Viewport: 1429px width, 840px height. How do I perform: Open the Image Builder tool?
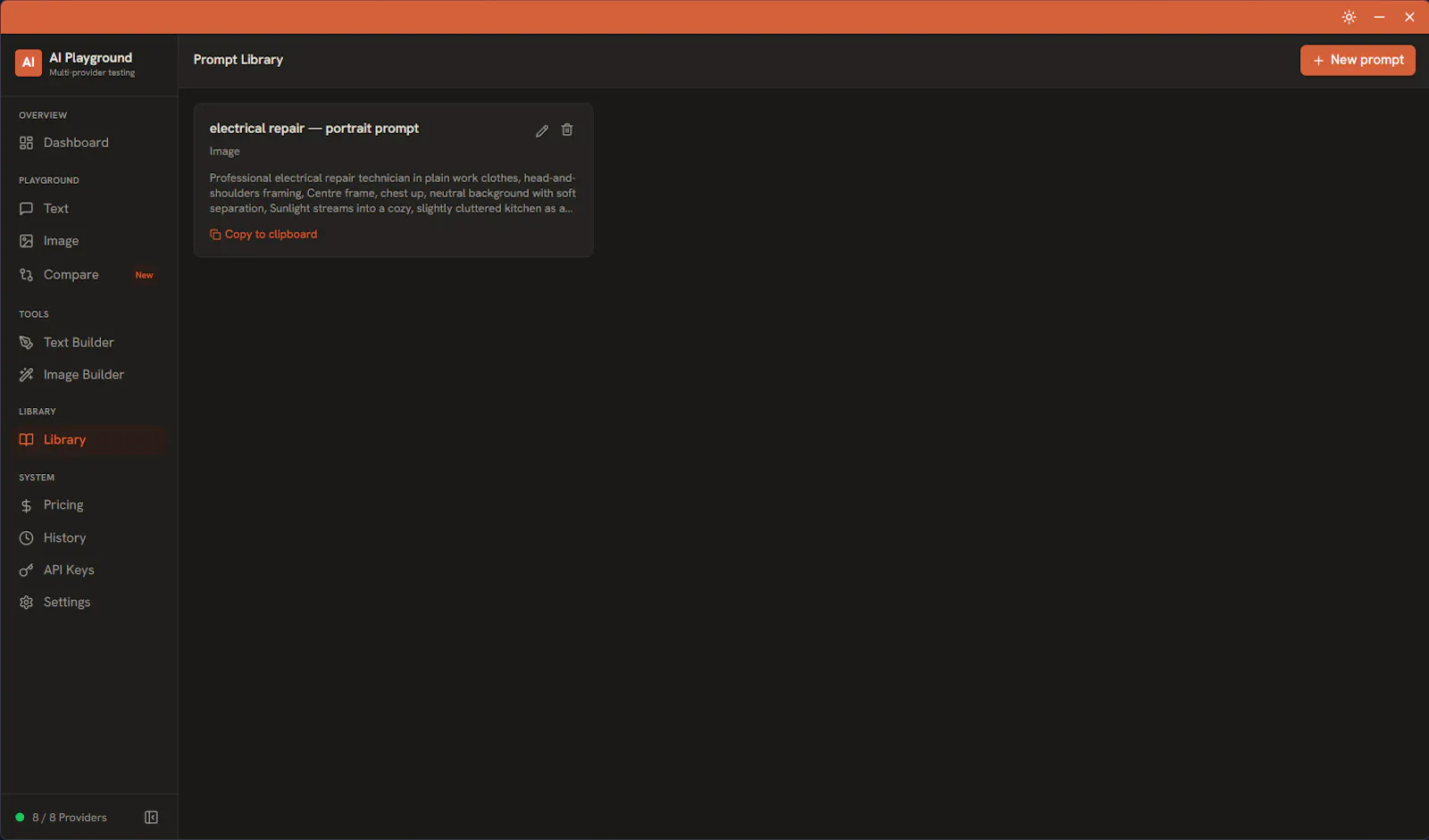pos(89,375)
